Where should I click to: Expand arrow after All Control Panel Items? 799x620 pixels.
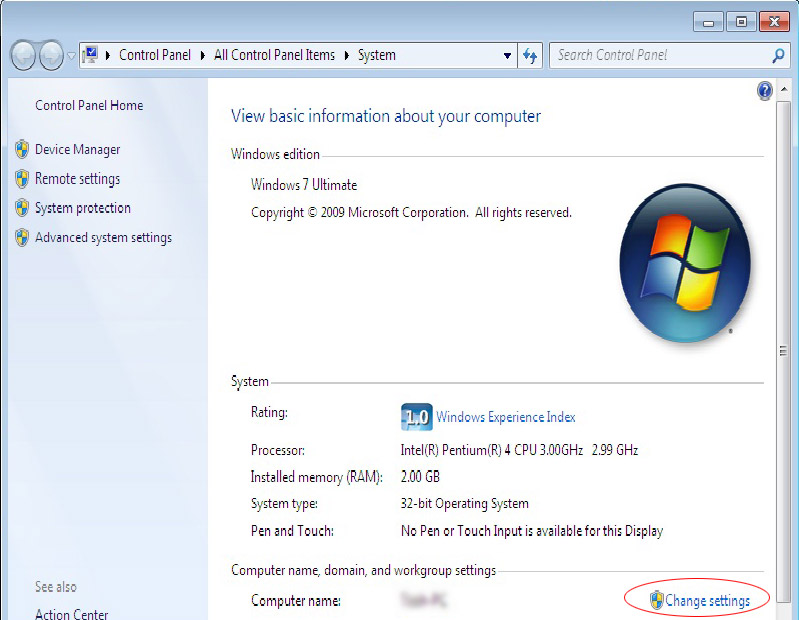pos(347,55)
